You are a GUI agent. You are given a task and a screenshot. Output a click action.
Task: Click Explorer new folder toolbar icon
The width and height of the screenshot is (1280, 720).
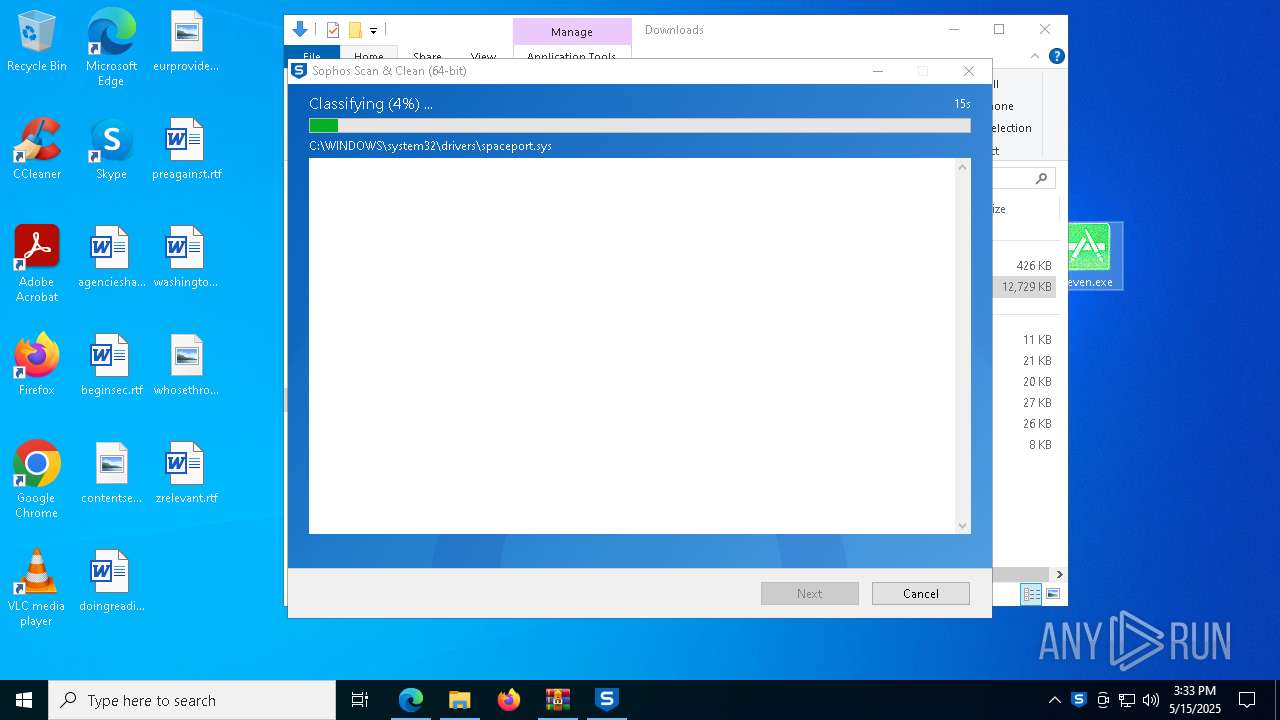pos(355,30)
